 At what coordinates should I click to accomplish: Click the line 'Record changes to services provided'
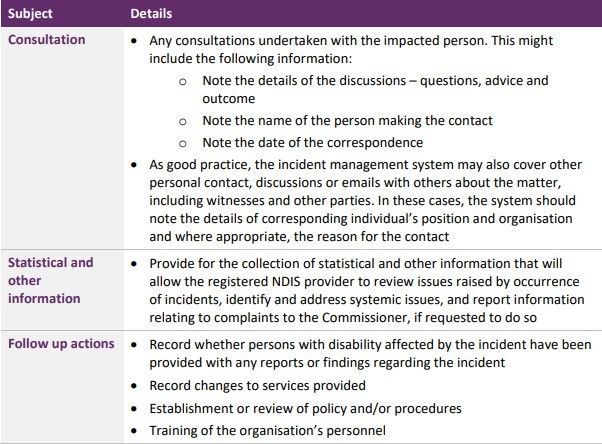tap(257, 385)
